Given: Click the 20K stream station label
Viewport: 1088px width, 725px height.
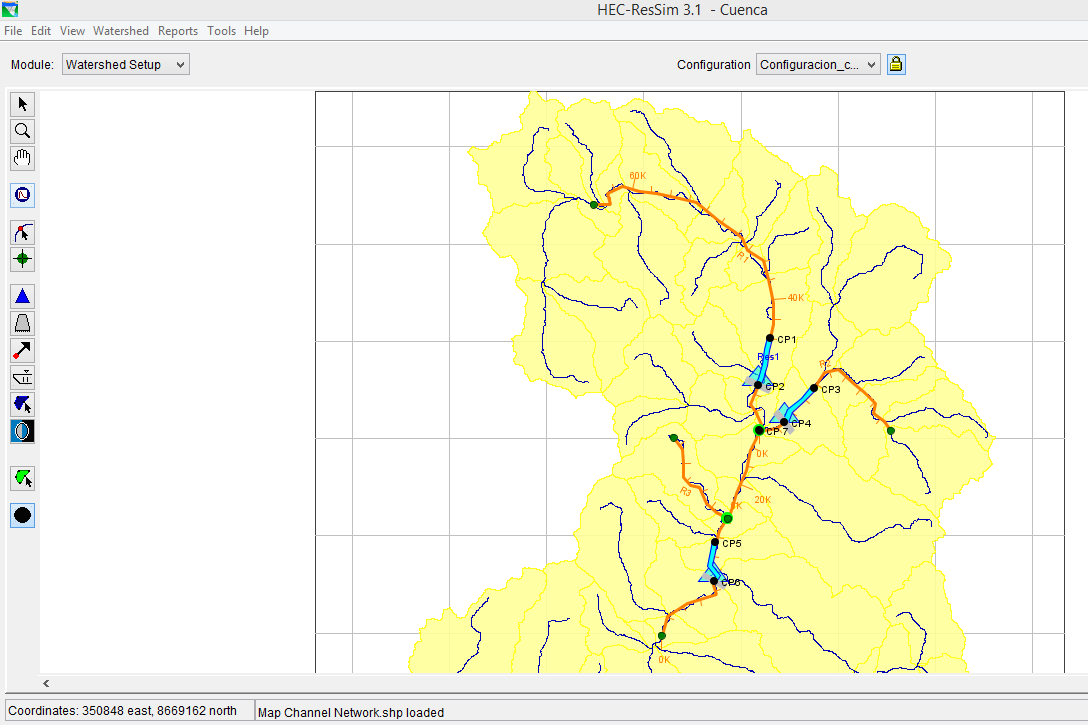Looking at the screenshot, I should (763, 500).
